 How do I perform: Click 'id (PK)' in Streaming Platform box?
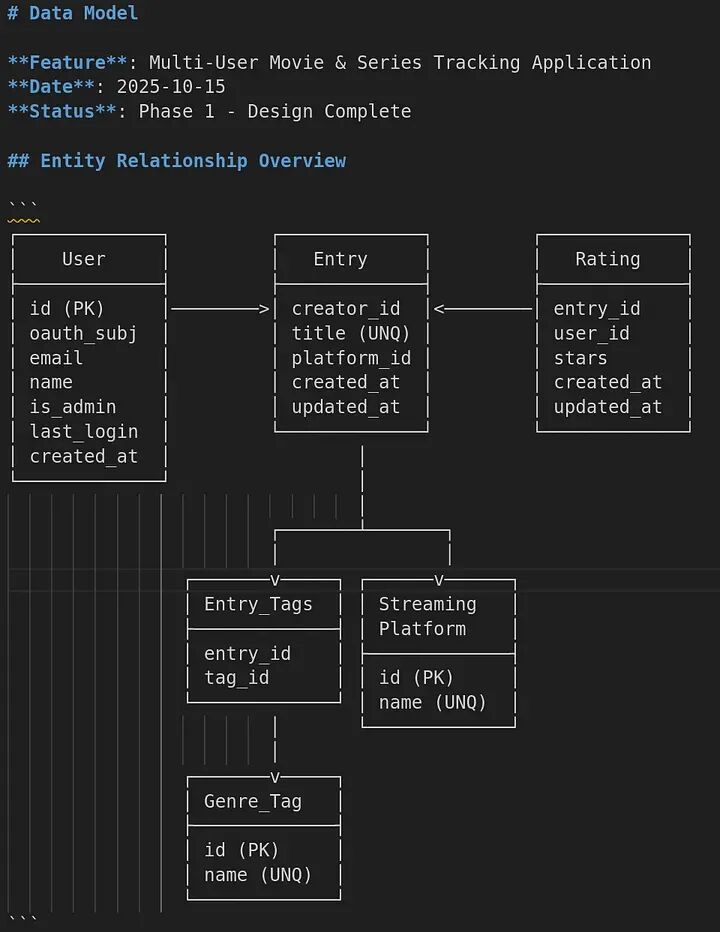point(416,678)
